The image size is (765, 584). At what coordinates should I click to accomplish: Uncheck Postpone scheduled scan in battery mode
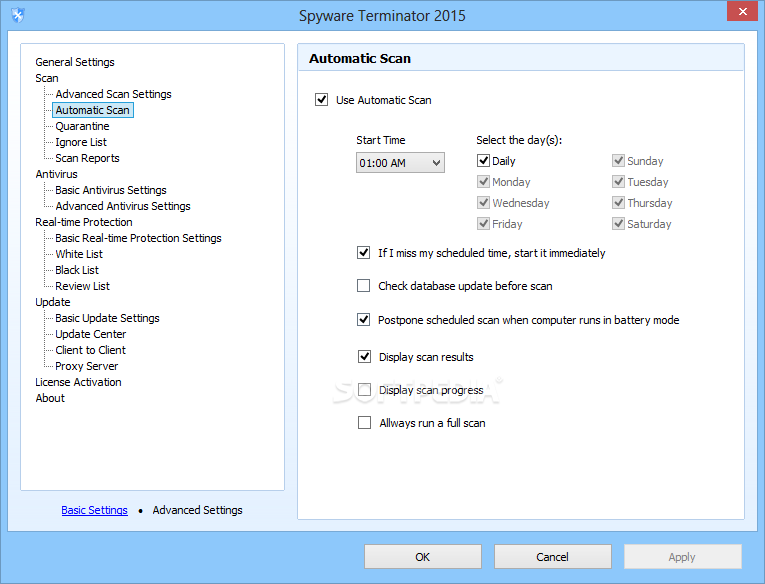click(x=363, y=320)
